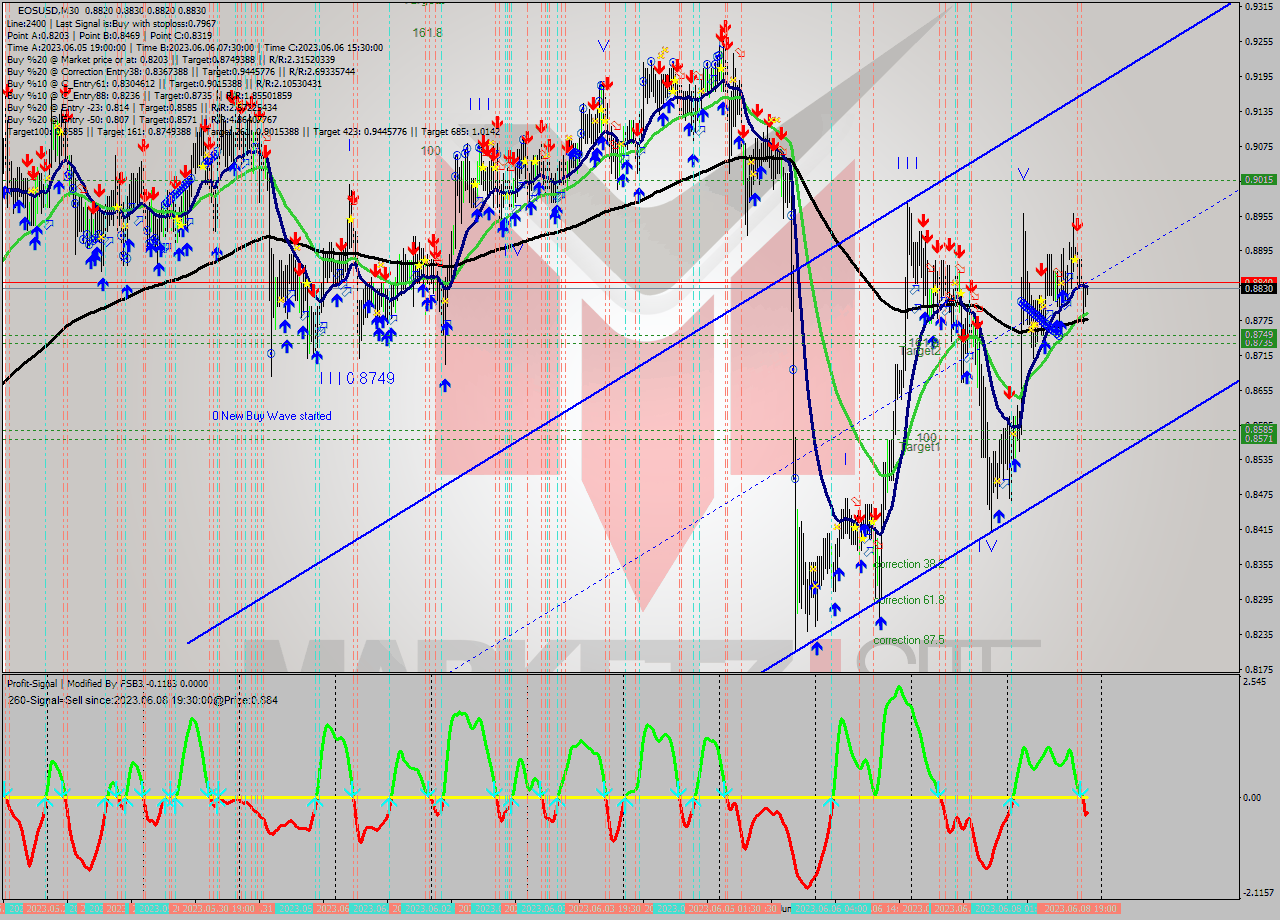Click the '0 New Buy Wave started' label
The height and width of the screenshot is (920, 1280).
(x=271, y=416)
